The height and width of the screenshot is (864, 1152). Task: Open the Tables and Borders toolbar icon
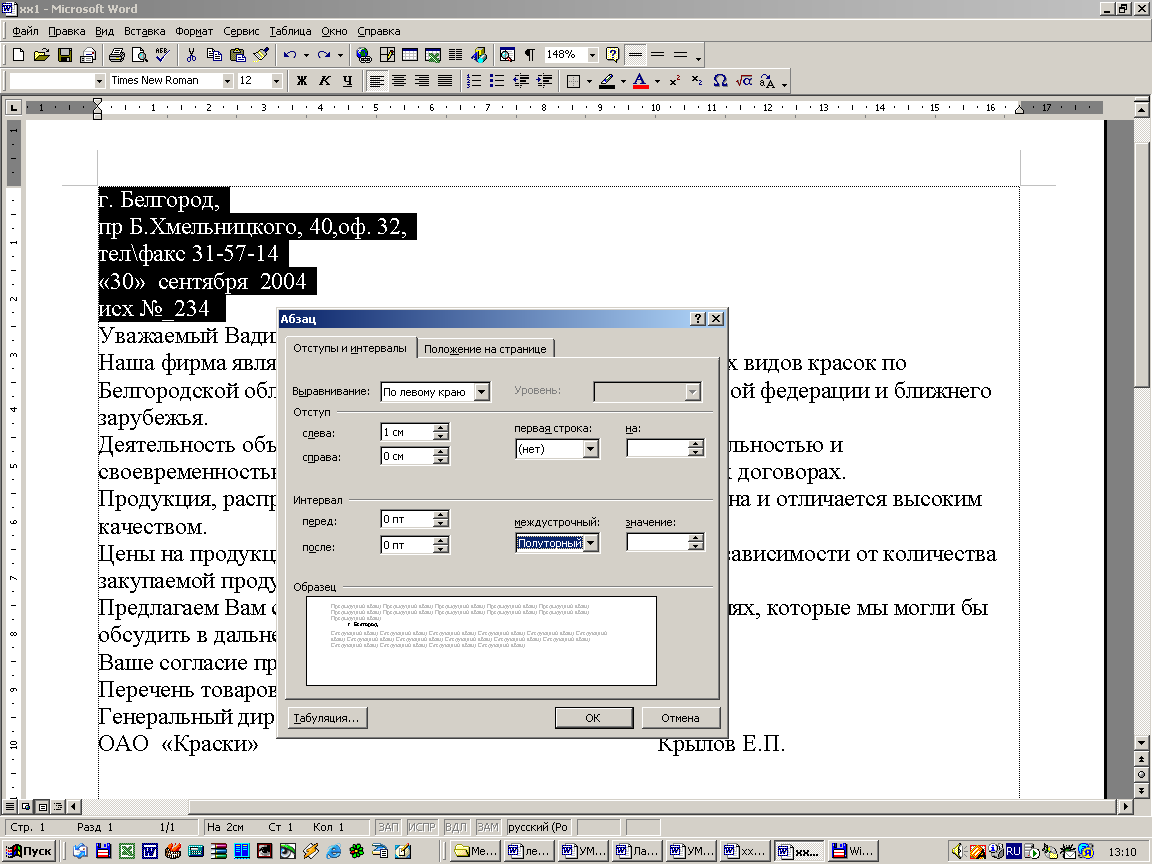(x=387, y=54)
